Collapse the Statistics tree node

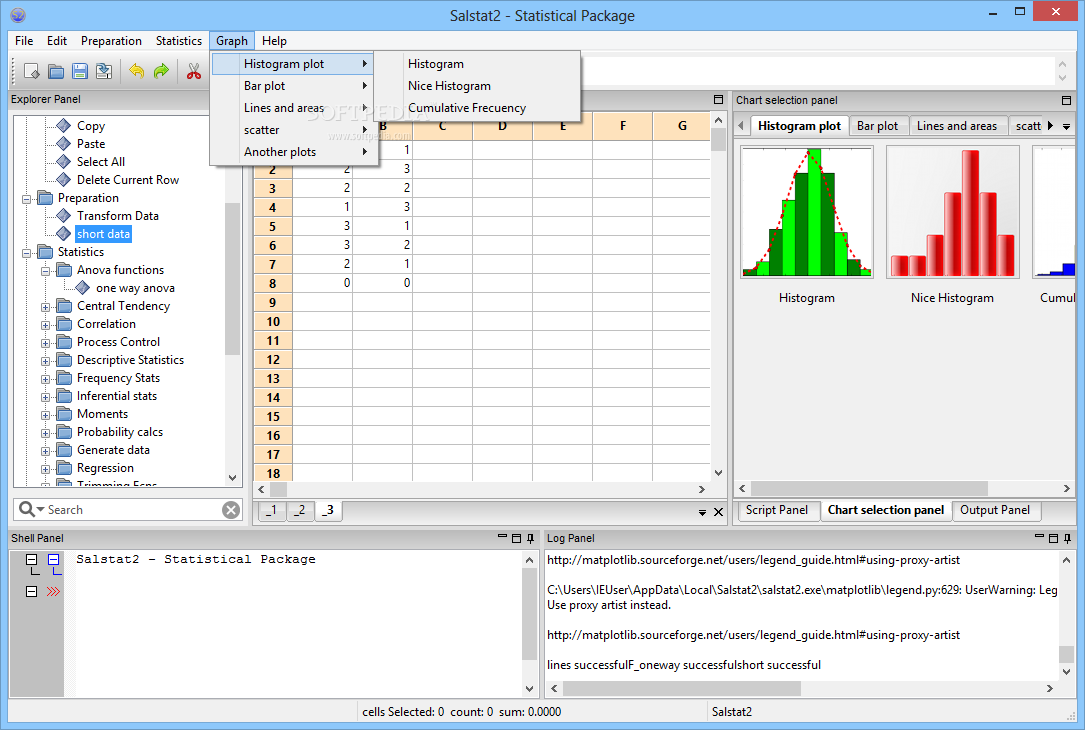pyautogui.click(x=26, y=253)
